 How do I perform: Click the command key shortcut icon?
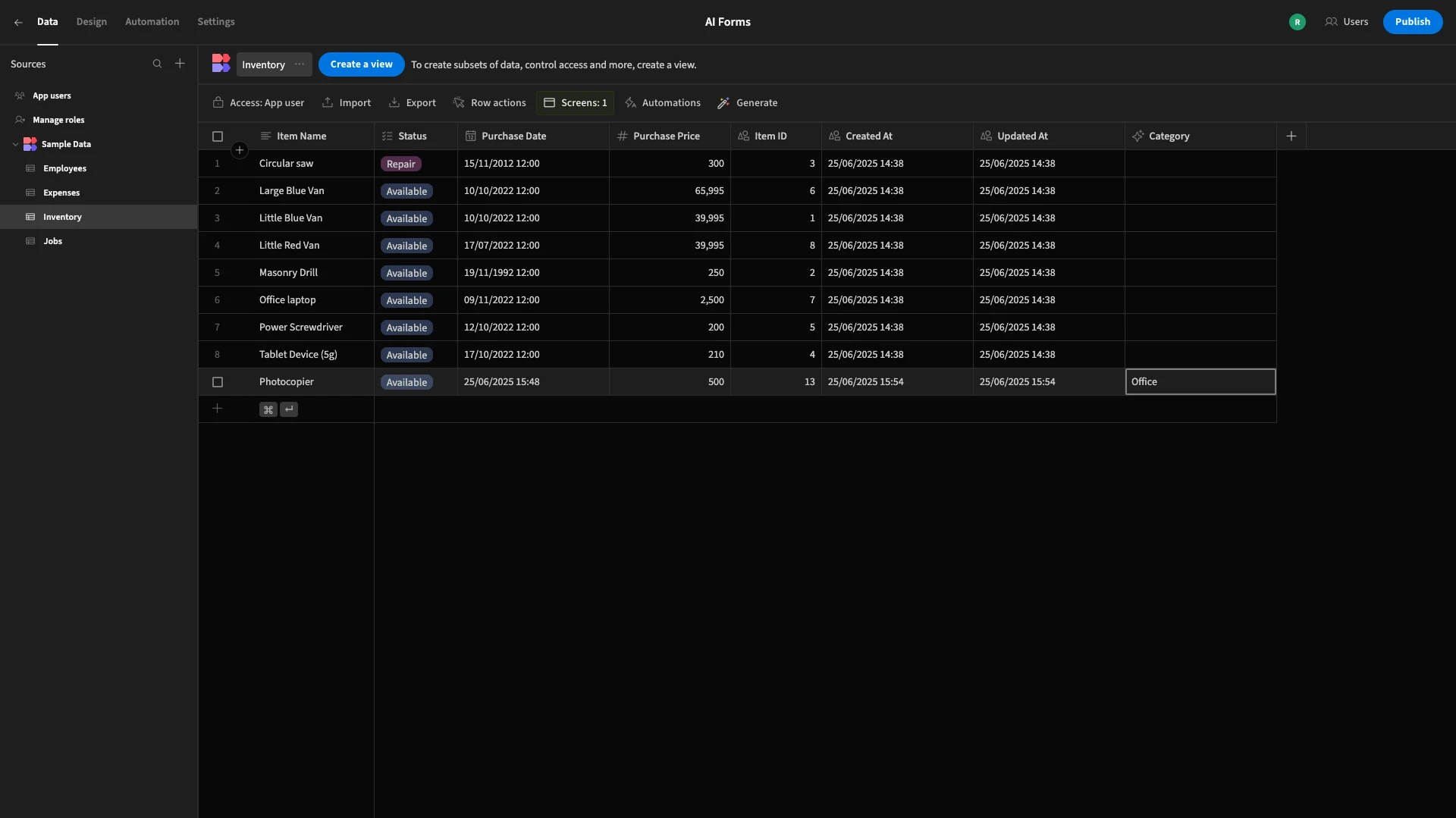point(268,409)
